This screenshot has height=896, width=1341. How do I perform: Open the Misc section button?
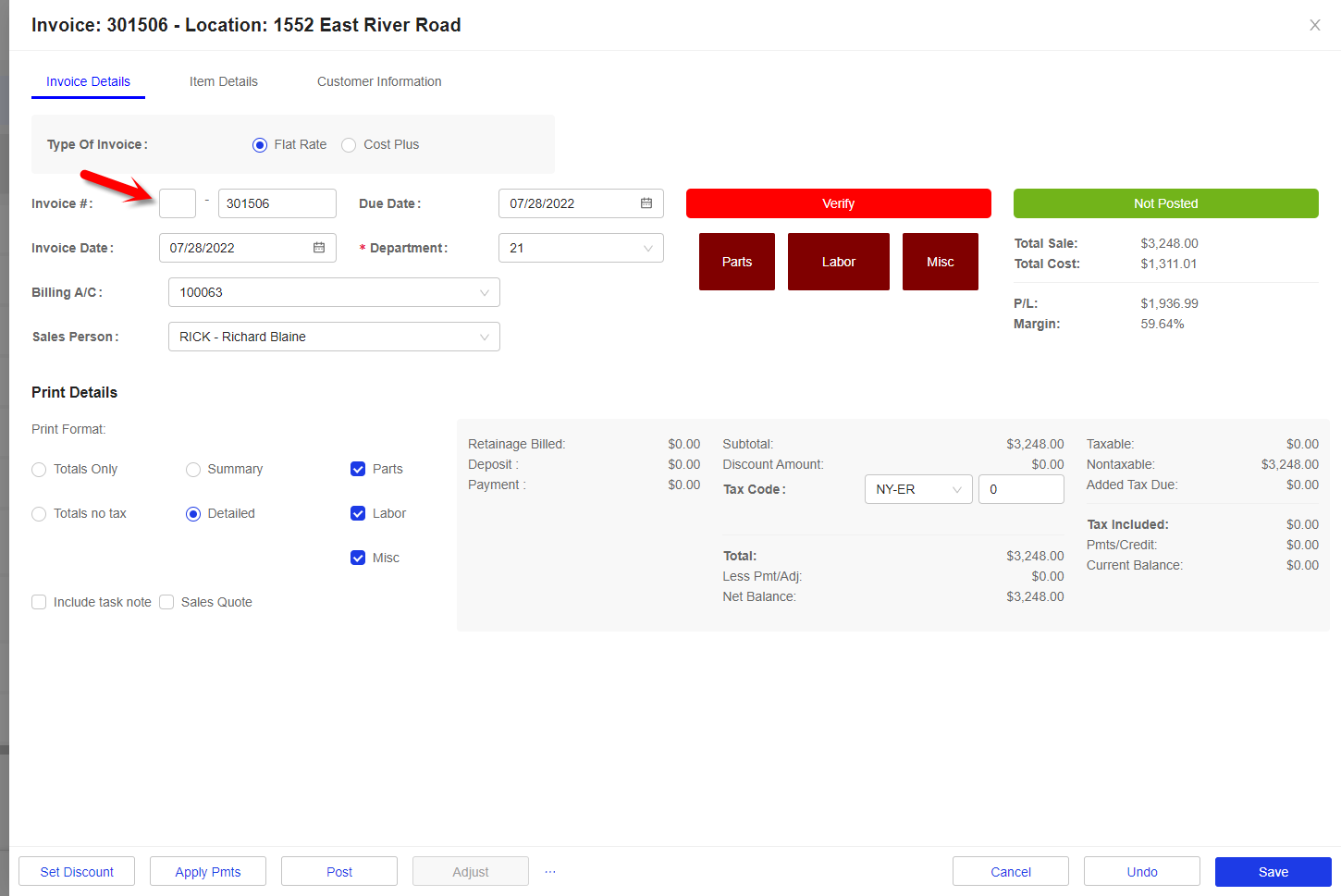pos(941,262)
